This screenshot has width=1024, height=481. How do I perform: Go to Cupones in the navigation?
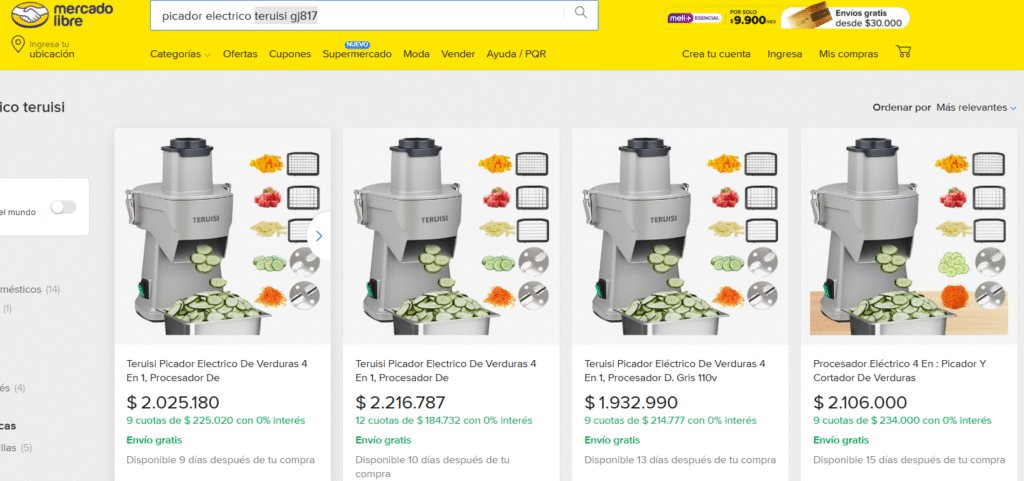[x=290, y=54]
